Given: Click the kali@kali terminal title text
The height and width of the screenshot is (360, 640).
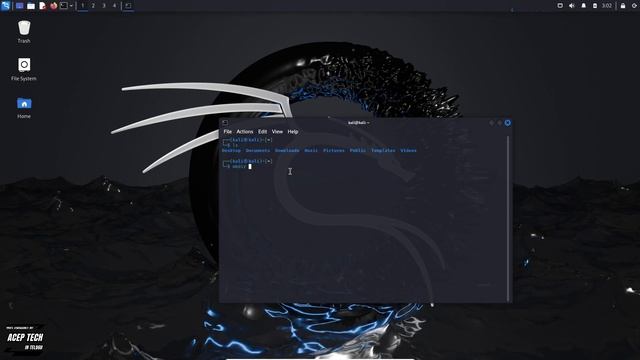Looking at the screenshot, I should (x=358, y=122).
